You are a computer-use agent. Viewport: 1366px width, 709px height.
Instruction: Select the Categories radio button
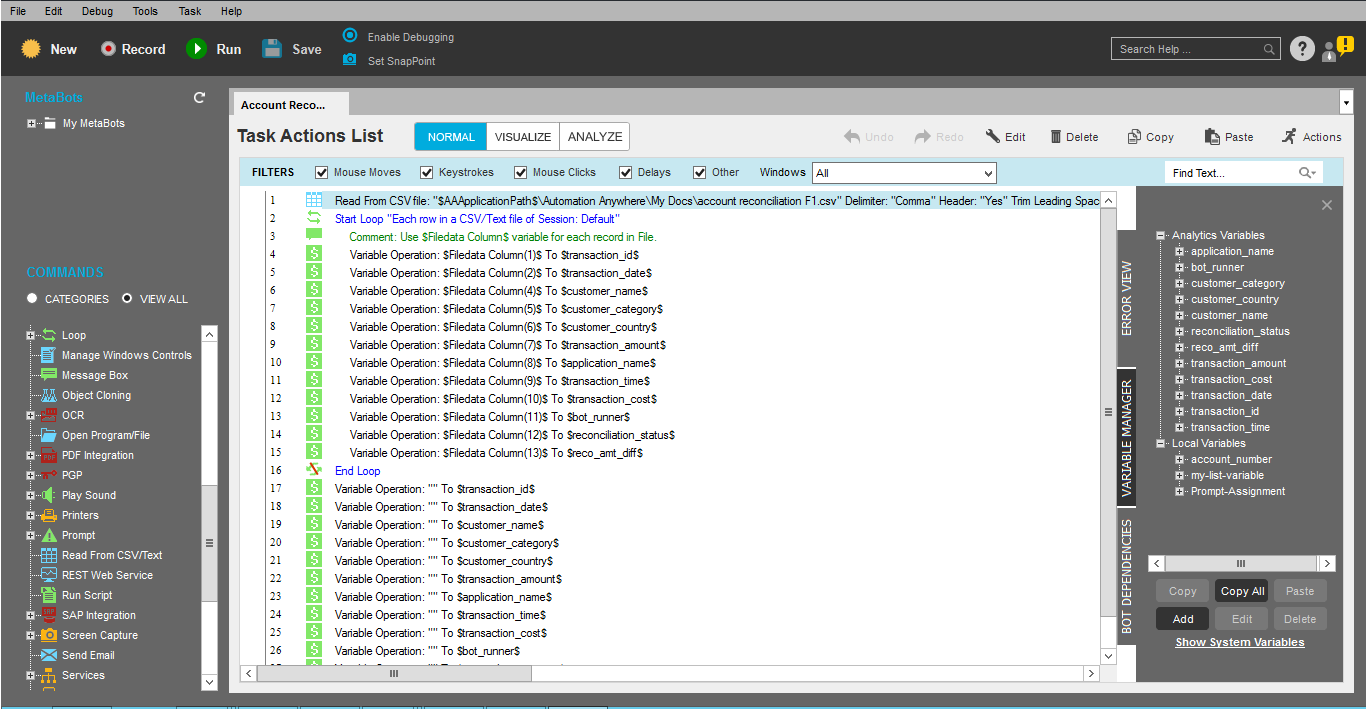[x=33, y=298]
